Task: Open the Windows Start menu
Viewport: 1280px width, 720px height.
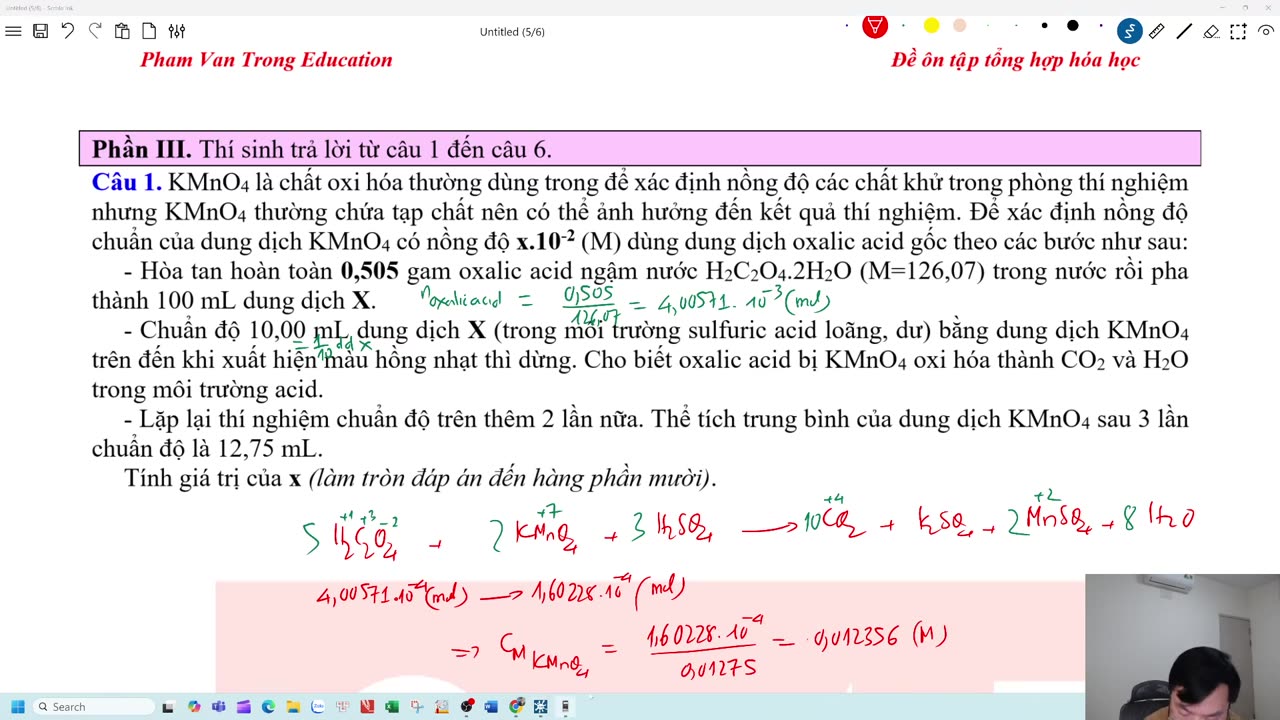Action: point(18,707)
